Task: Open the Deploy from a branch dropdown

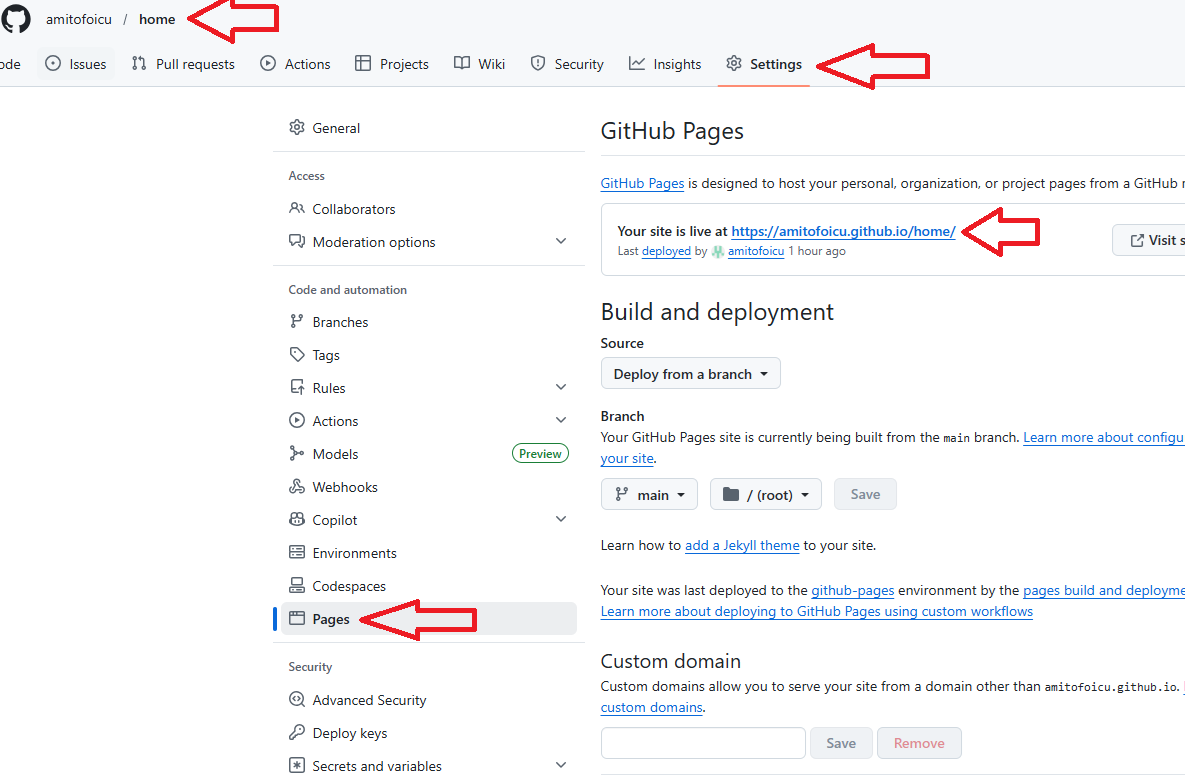Action: pos(690,374)
